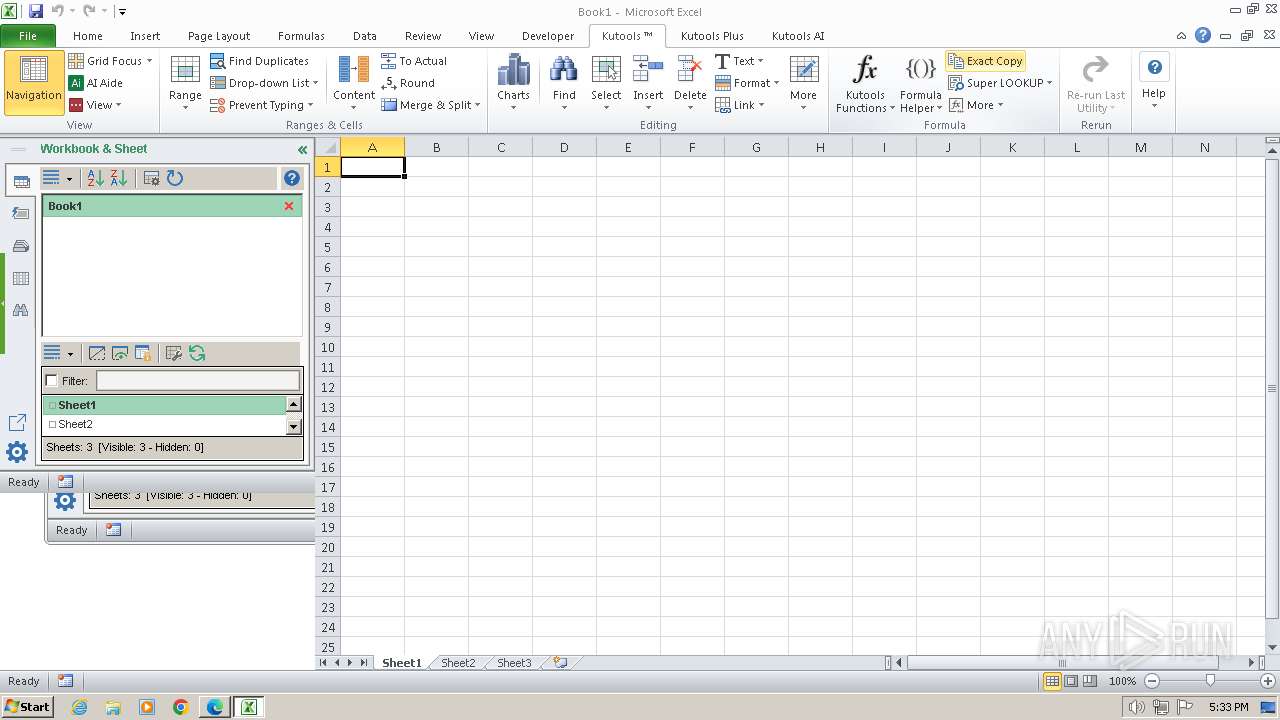Open Kutools Functions fx menu
The height and width of the screenshot is (720, 1280).
tap(865, 84)
